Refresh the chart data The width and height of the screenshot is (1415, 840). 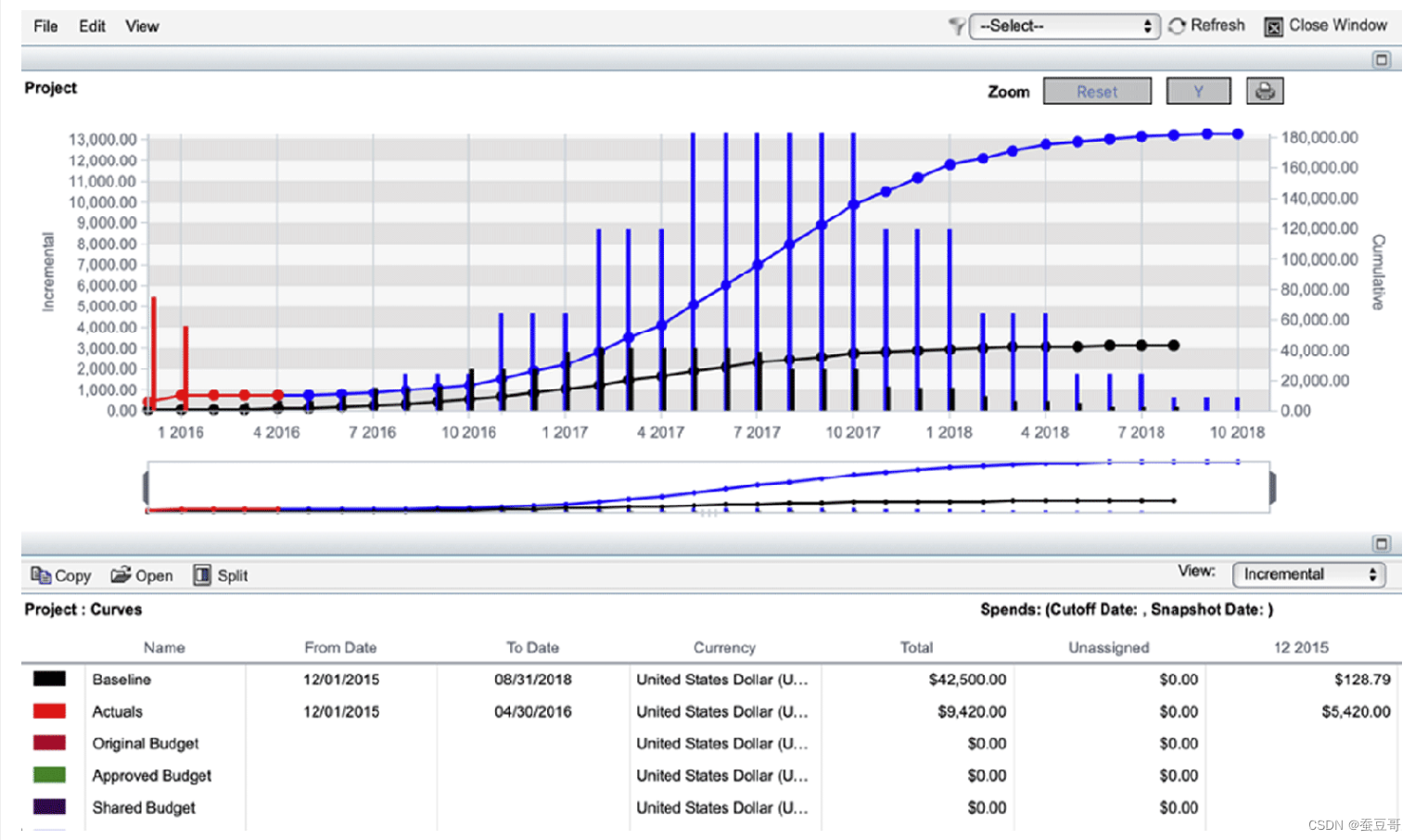point(1206,26)
